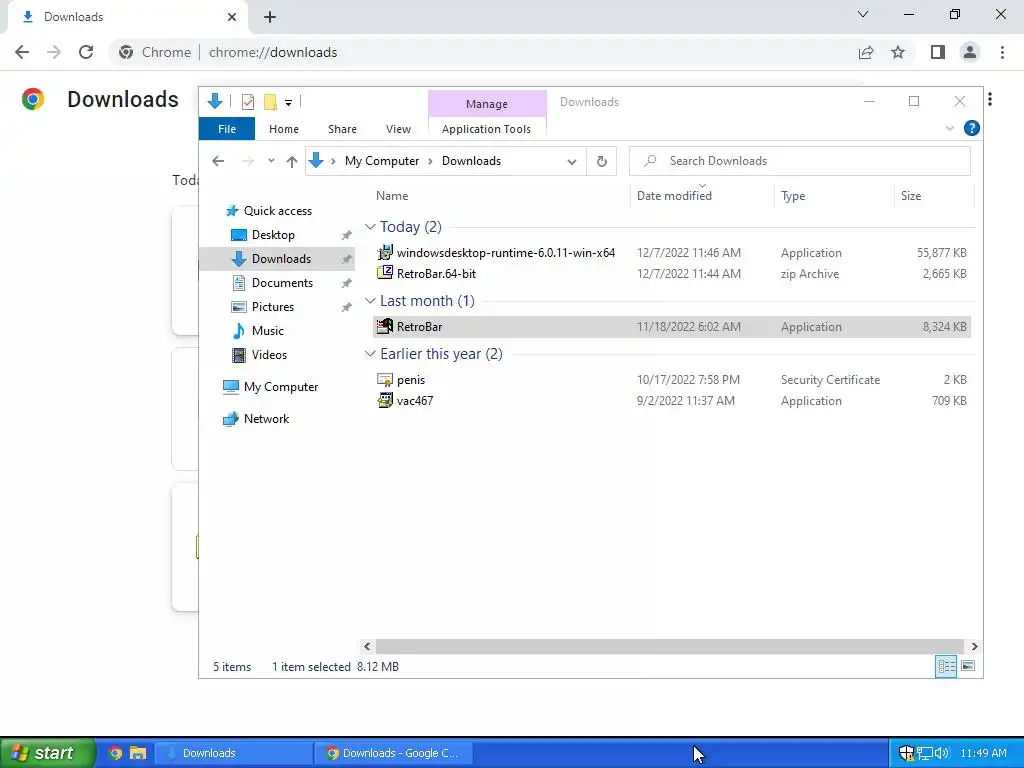Open the Downloads page more actions menu

[x=990, y=99]
